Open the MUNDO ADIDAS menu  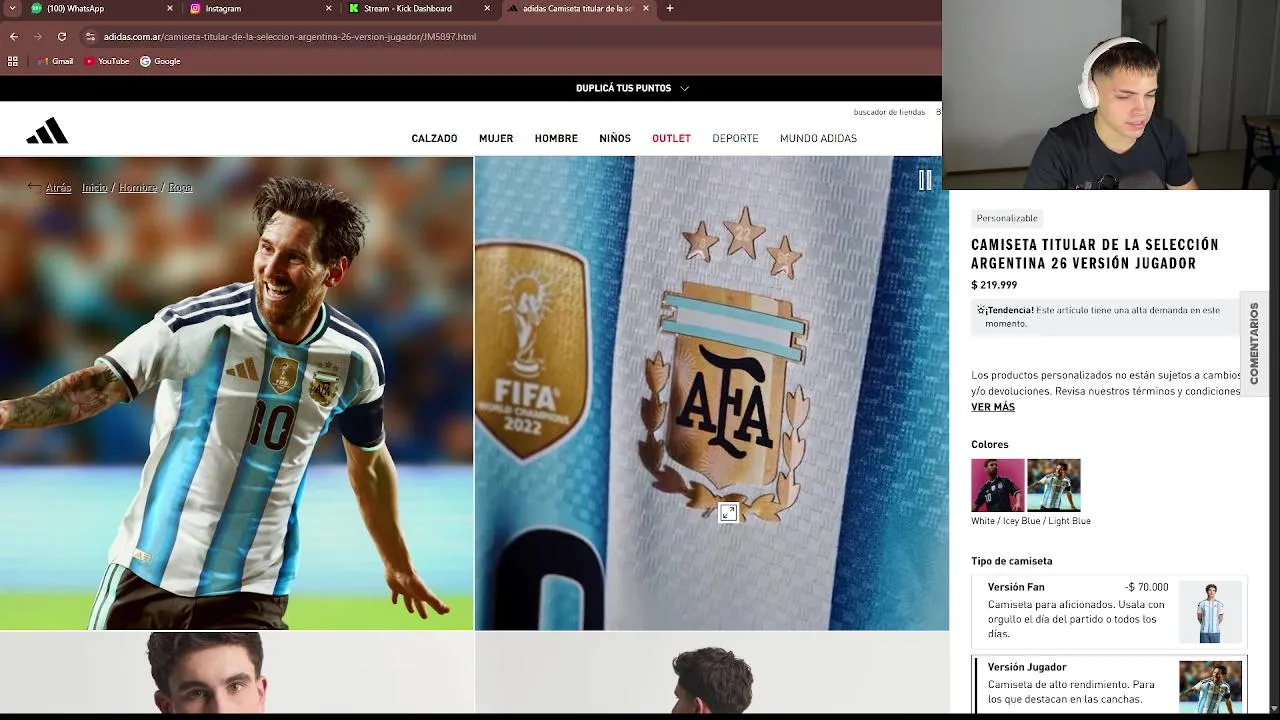(818, 138)
